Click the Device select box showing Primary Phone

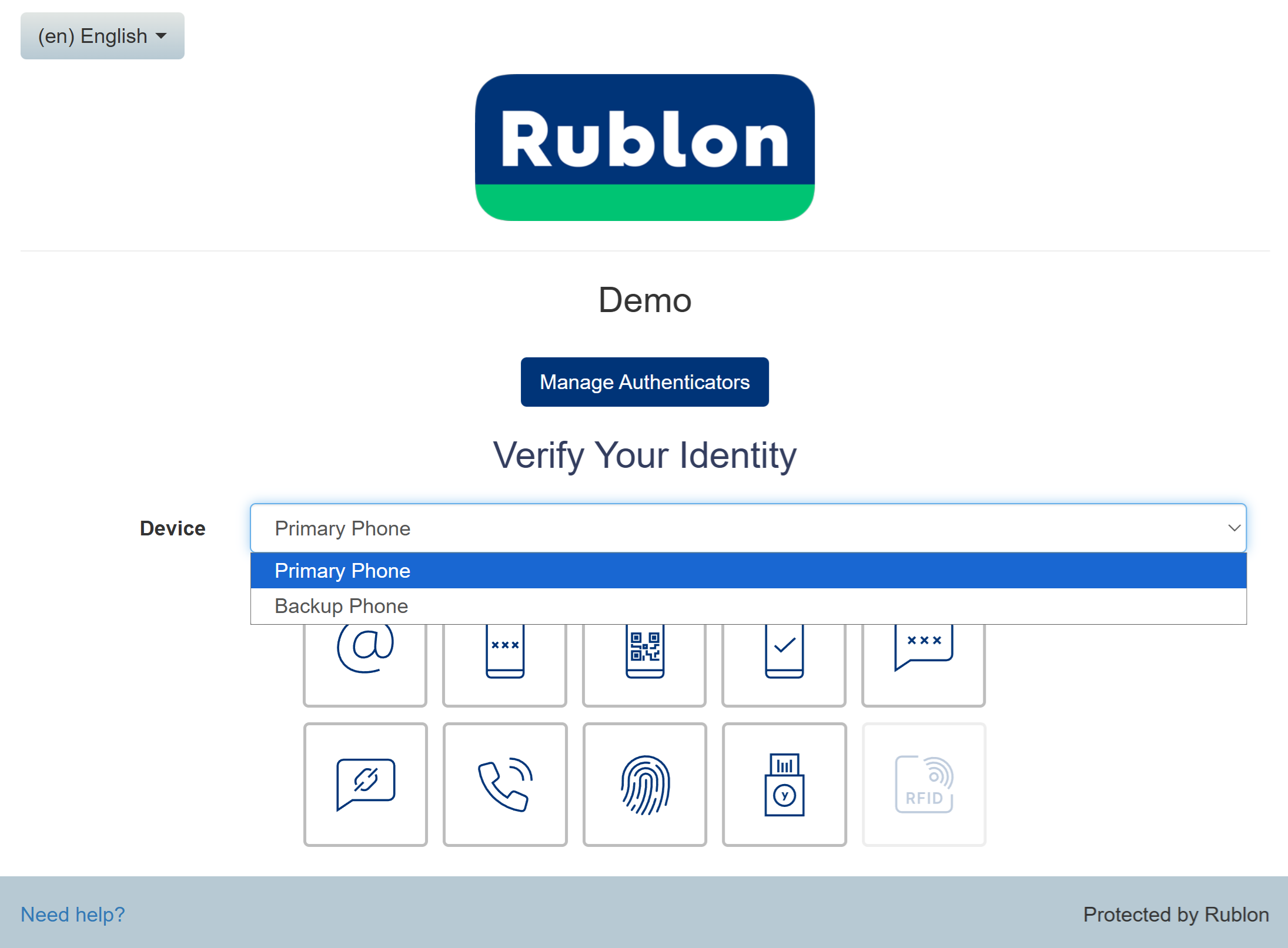(747, 528)
